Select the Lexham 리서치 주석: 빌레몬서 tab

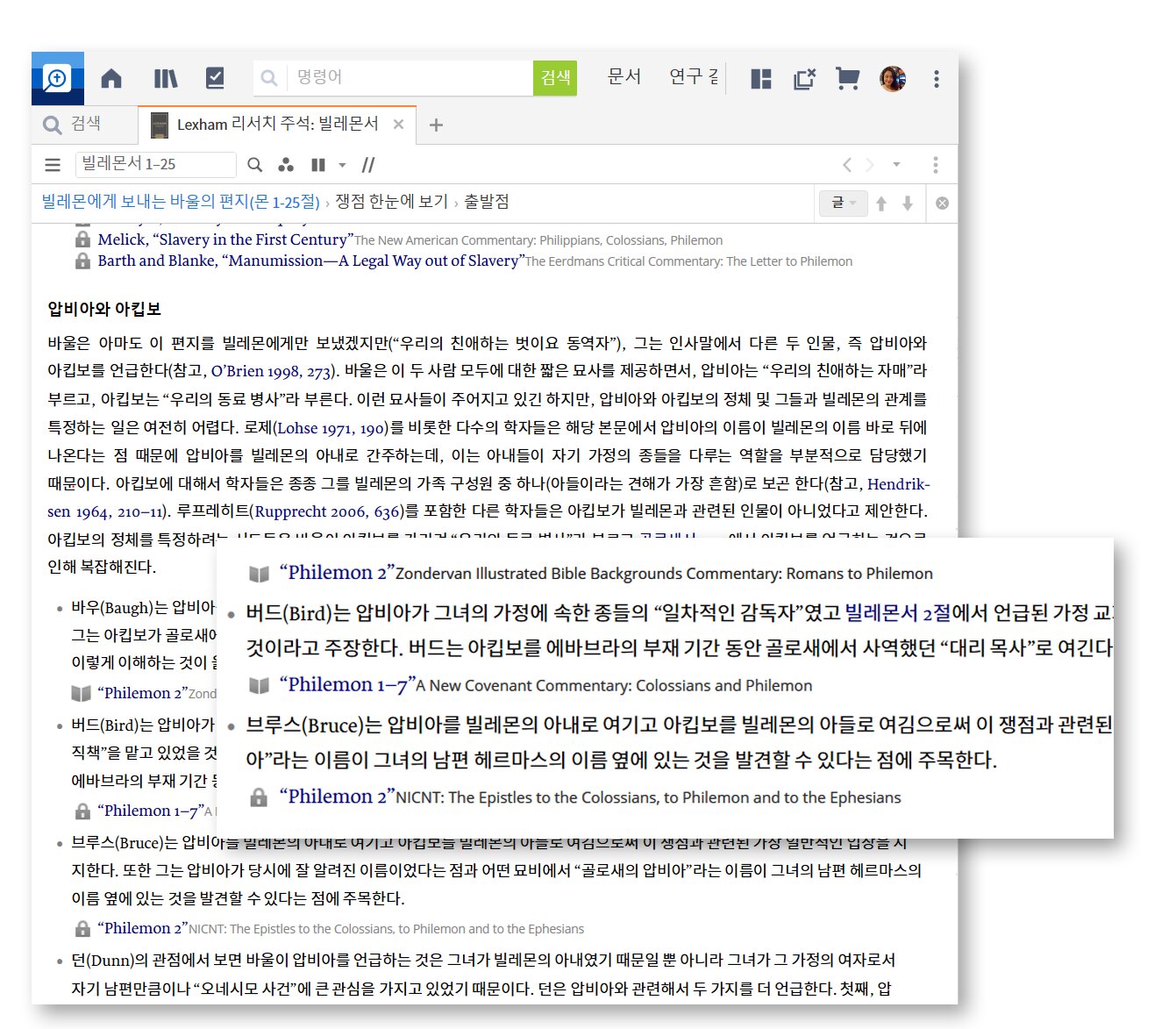tap(277, 125)
